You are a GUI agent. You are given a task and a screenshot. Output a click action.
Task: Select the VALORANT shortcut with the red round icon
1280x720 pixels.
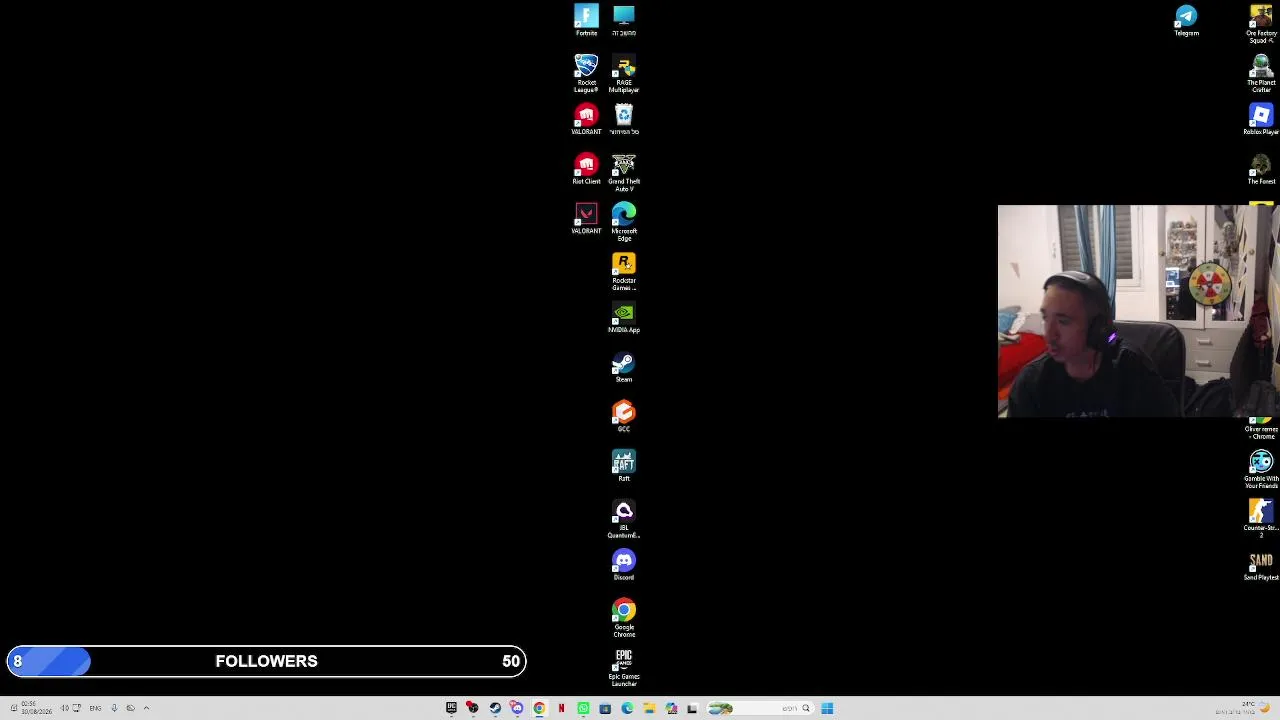(x=586, y=119)
